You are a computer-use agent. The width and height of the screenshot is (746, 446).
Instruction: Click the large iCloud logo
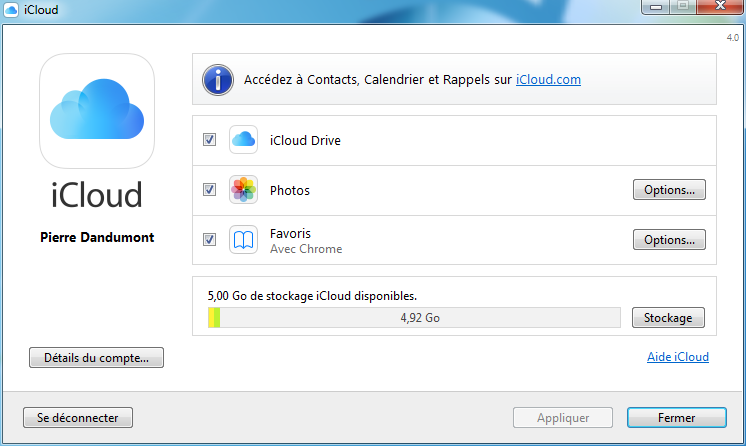click(97, 111)
